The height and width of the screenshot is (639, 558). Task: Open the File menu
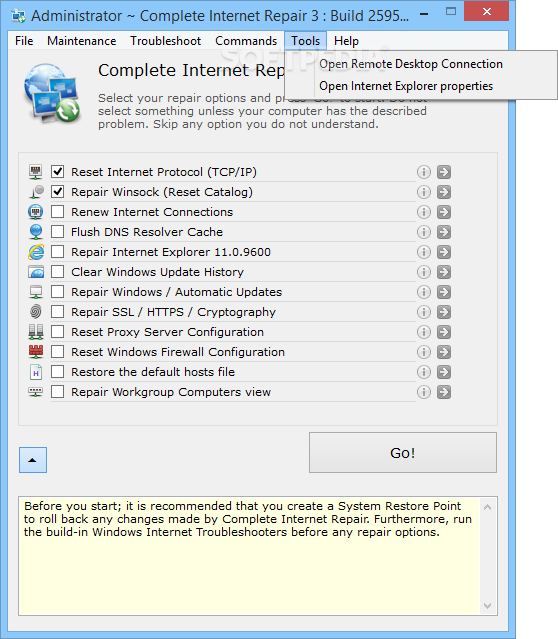point(24,41)
